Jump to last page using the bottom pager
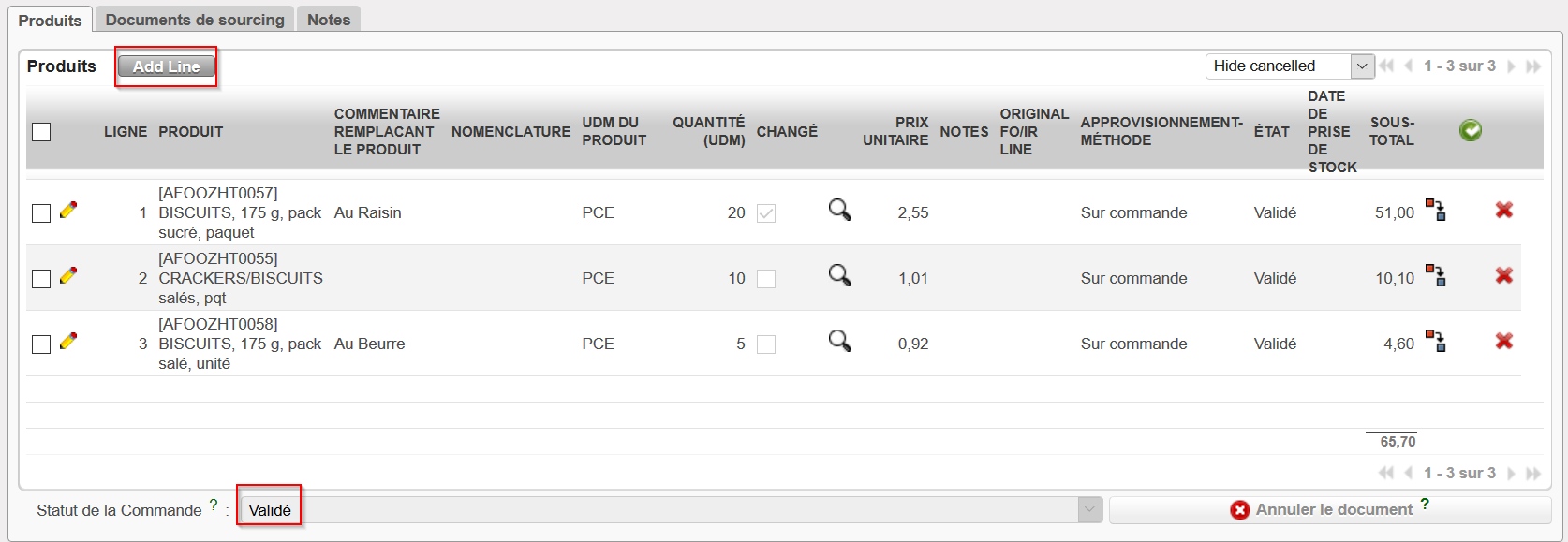This screenshot has height=542, width=1568. [1533, 474]
